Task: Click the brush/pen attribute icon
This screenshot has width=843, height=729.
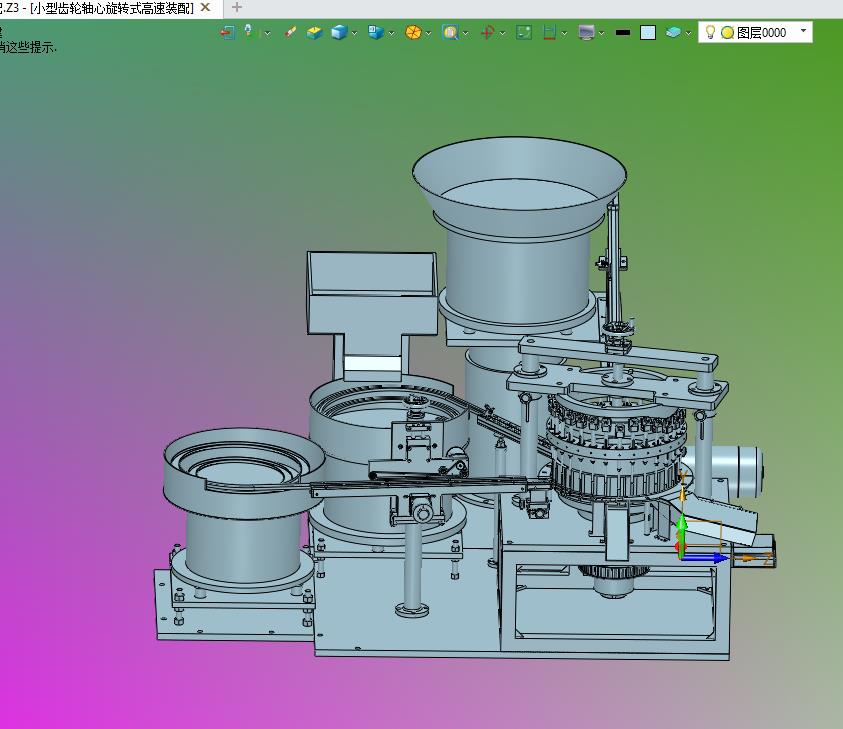Action: 290,32
